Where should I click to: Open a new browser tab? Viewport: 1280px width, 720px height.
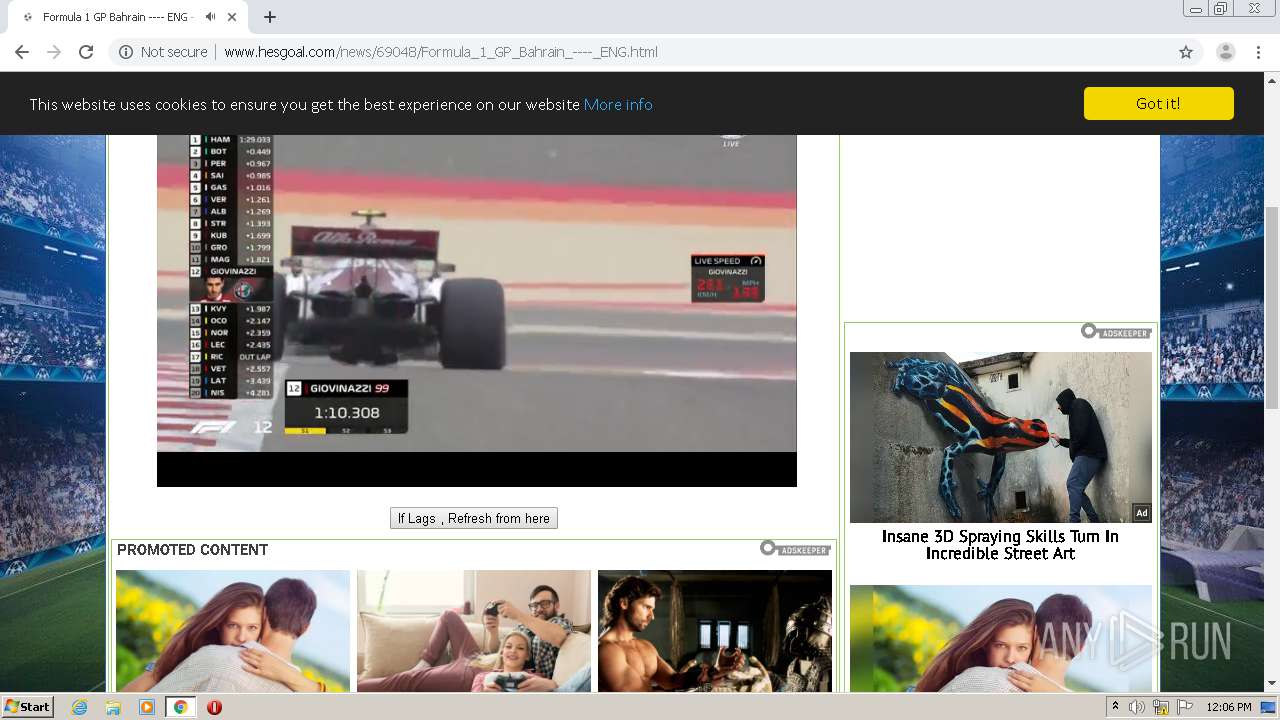[x=270, y=17]
